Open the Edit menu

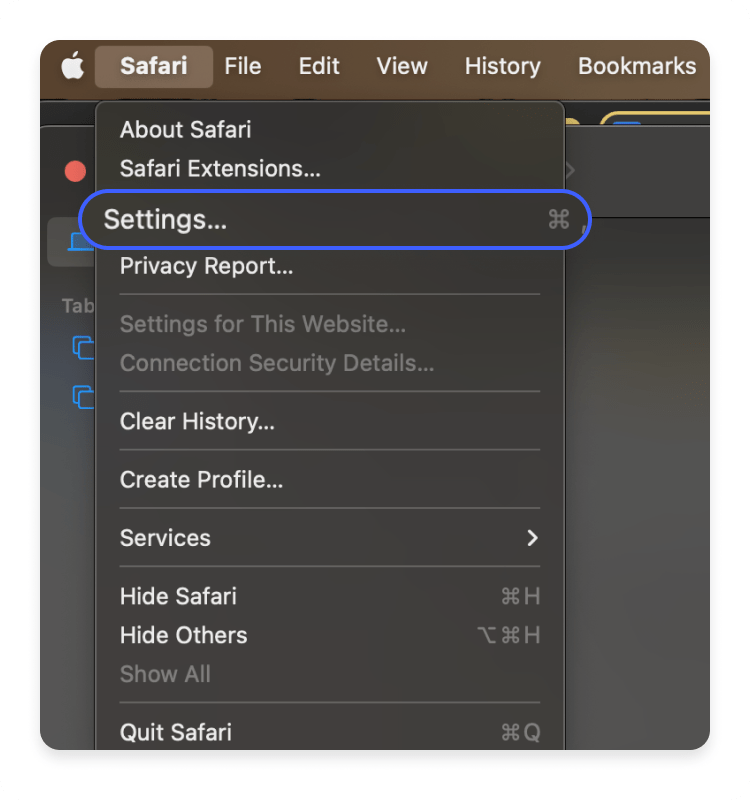(x=318, y=66)
